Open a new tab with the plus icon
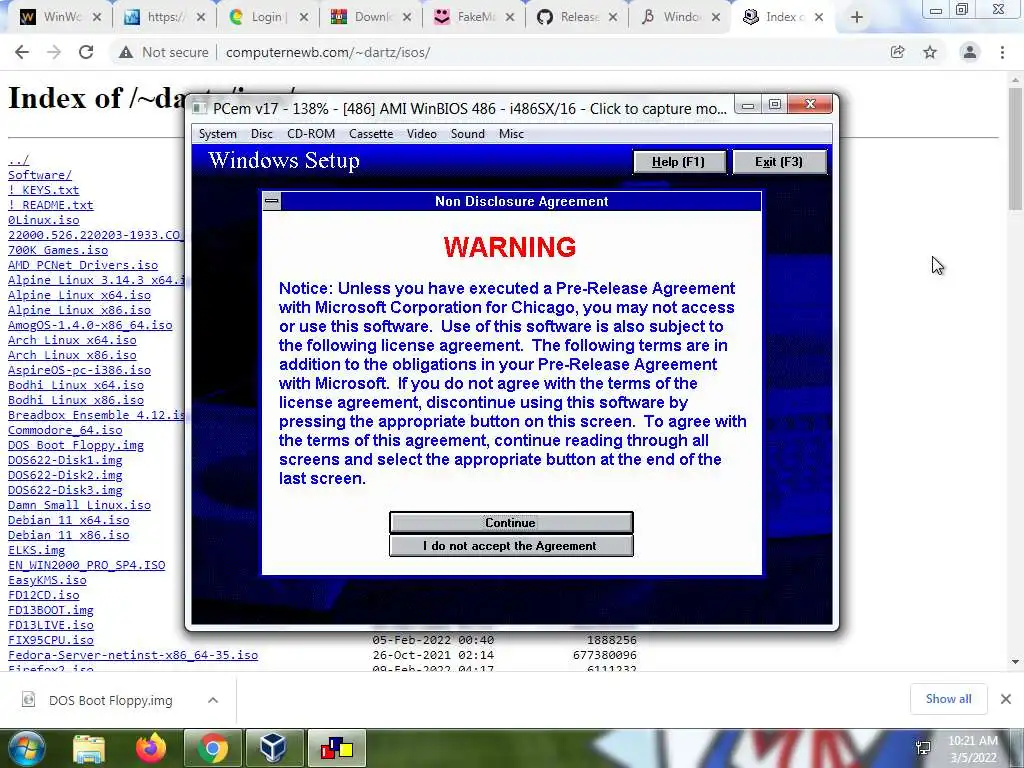Image resolution: width=1024 pixels, height=768 pixels. (x=857, y=18)
